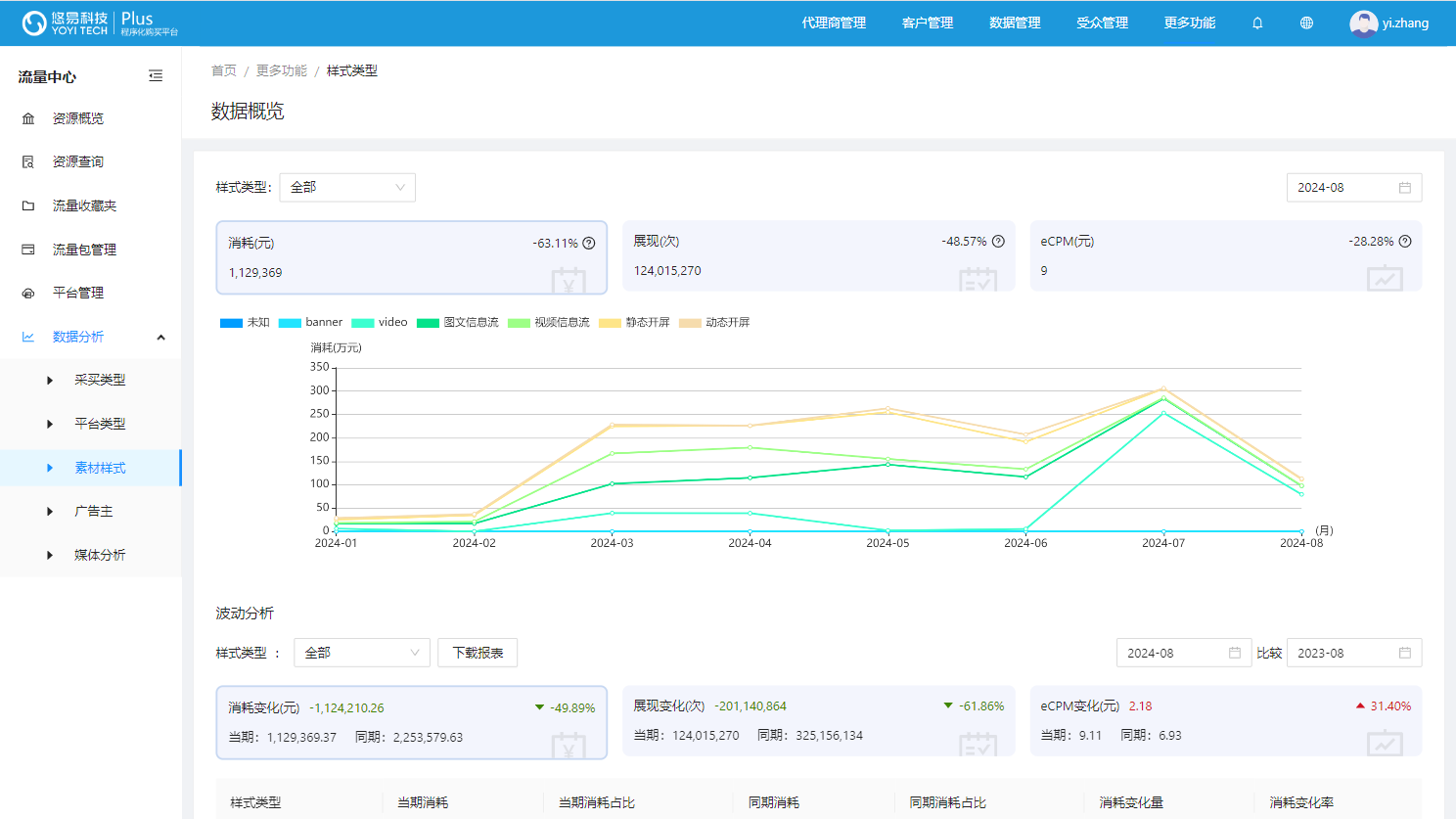Toggle 未知 series in chart legend
Viewport: 1456px width, 819px height.
pos(246,323)
